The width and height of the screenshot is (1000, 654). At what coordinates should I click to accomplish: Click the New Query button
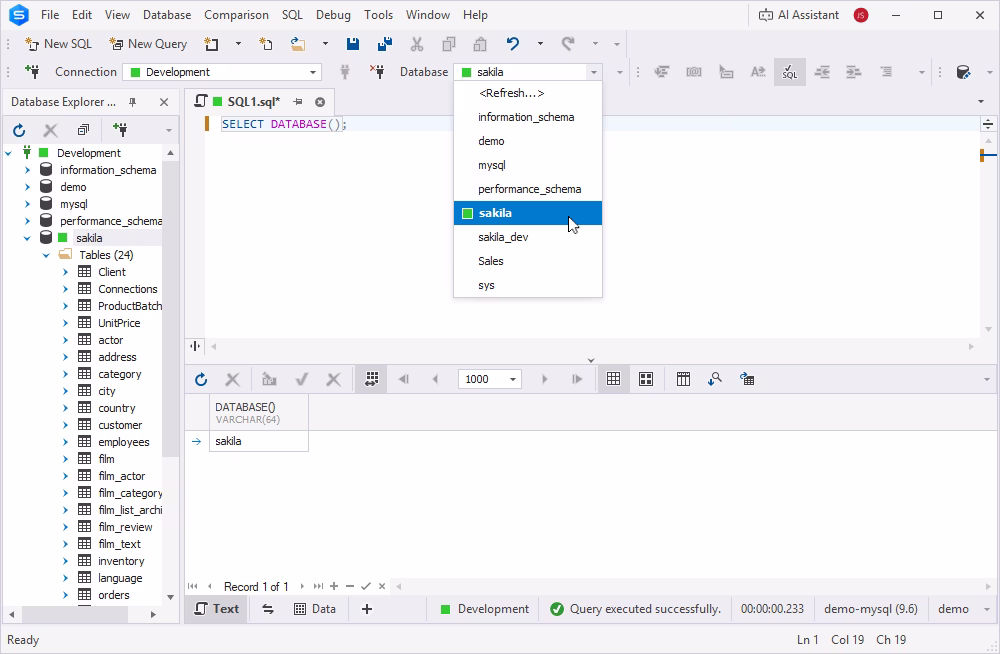pos(148,44)
